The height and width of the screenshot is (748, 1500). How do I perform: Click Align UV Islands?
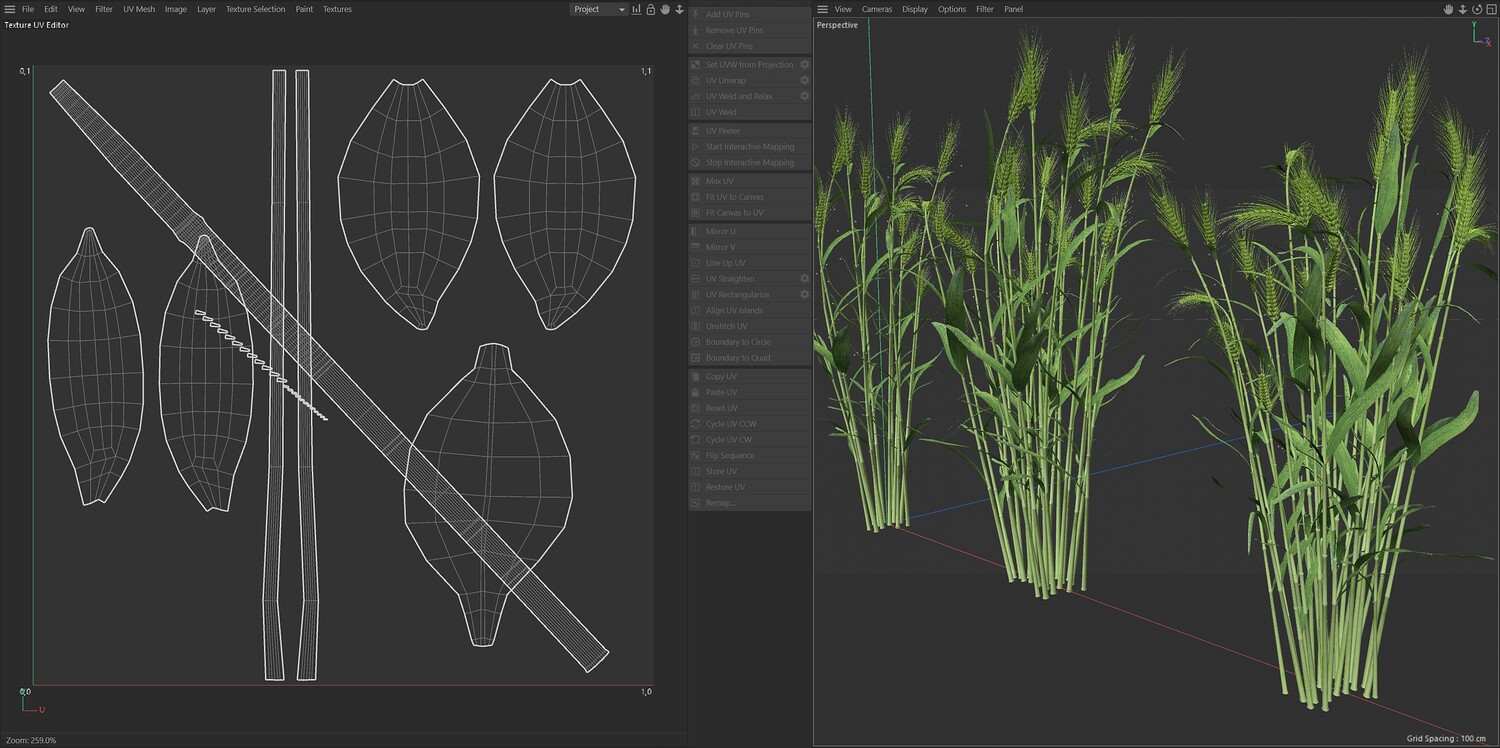(749, 311)
